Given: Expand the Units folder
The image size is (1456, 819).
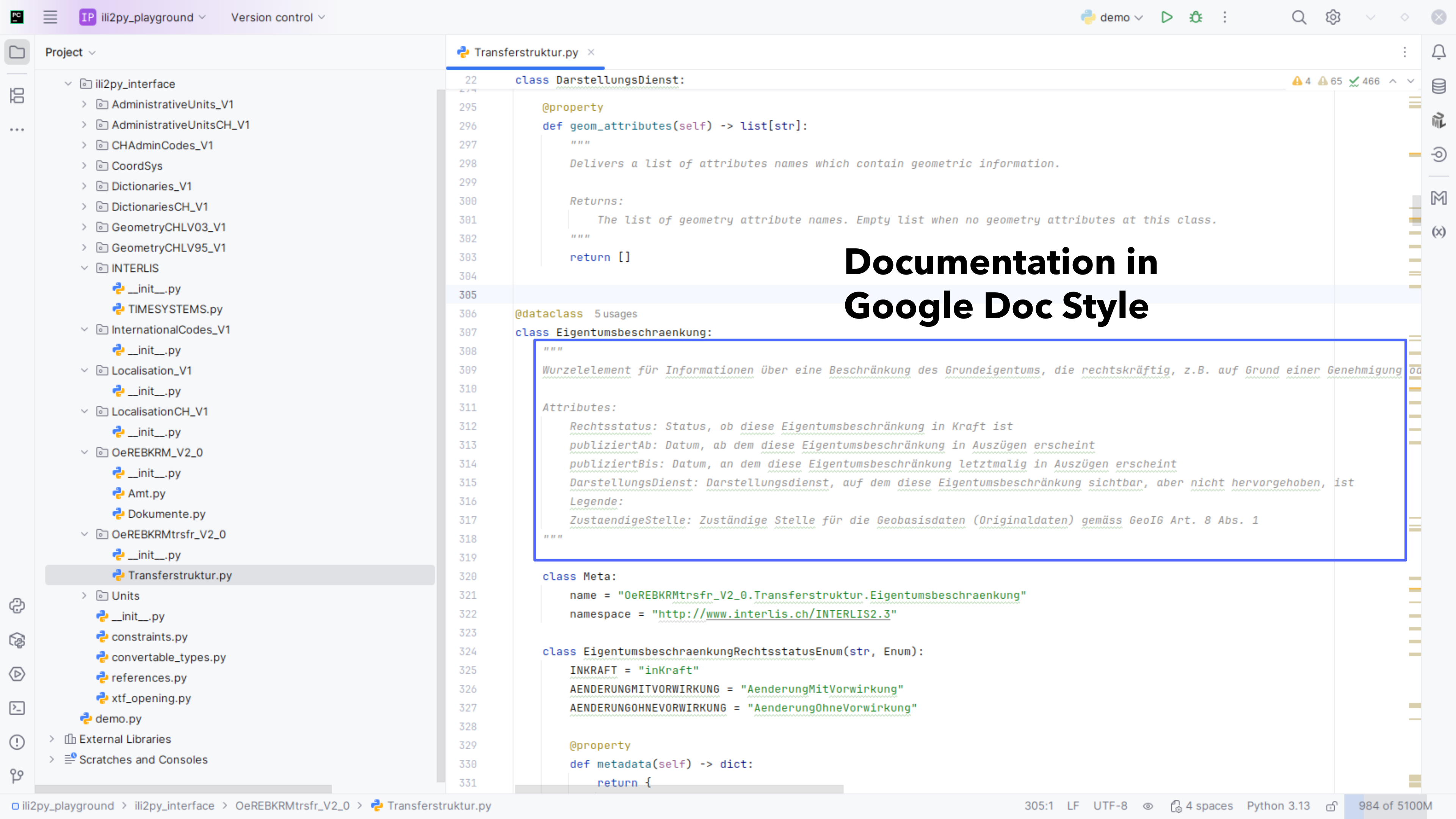Looking at the screenshot, I should (x=84, y=596).
